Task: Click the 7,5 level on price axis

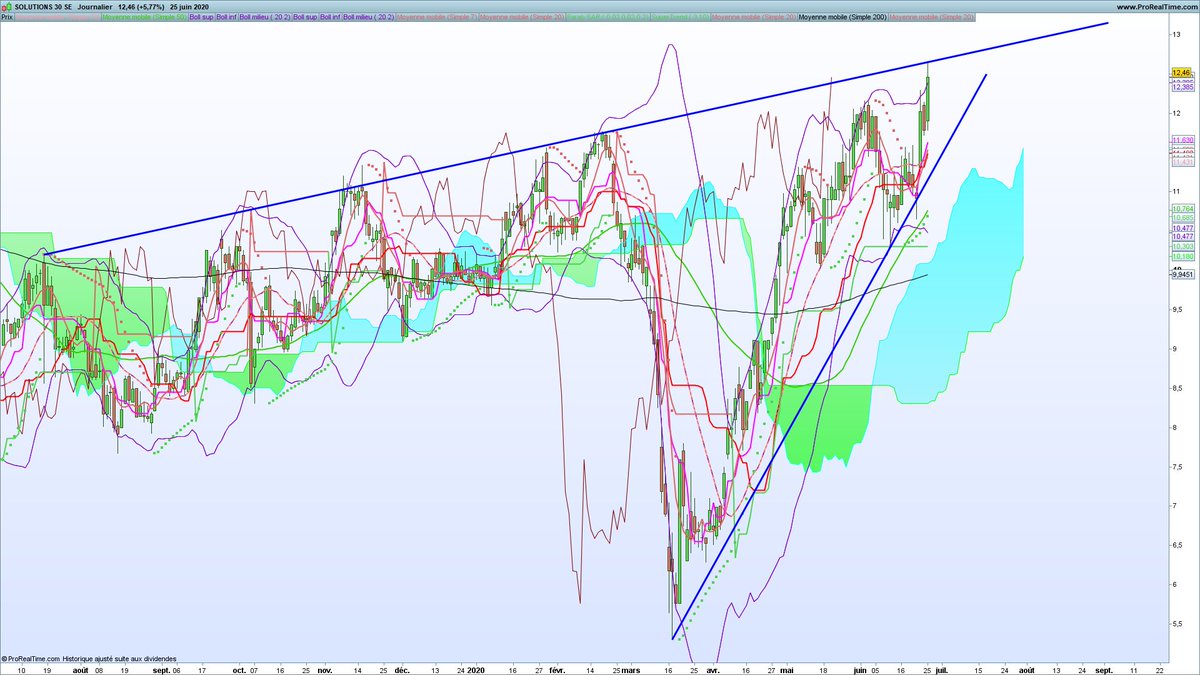Action: tap(1178, 467)
